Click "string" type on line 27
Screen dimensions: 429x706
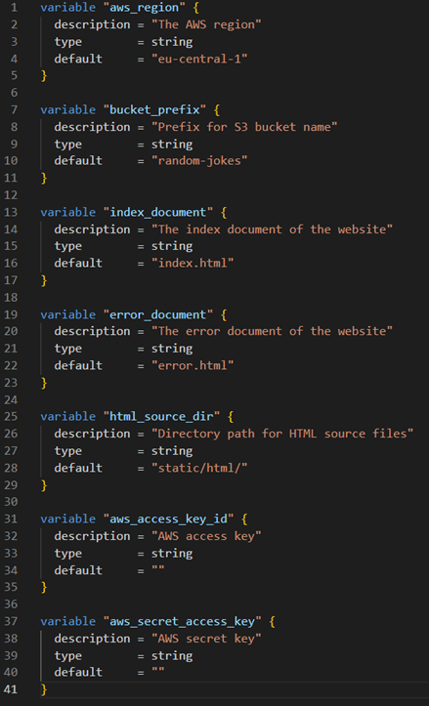[x=172, y=451]
